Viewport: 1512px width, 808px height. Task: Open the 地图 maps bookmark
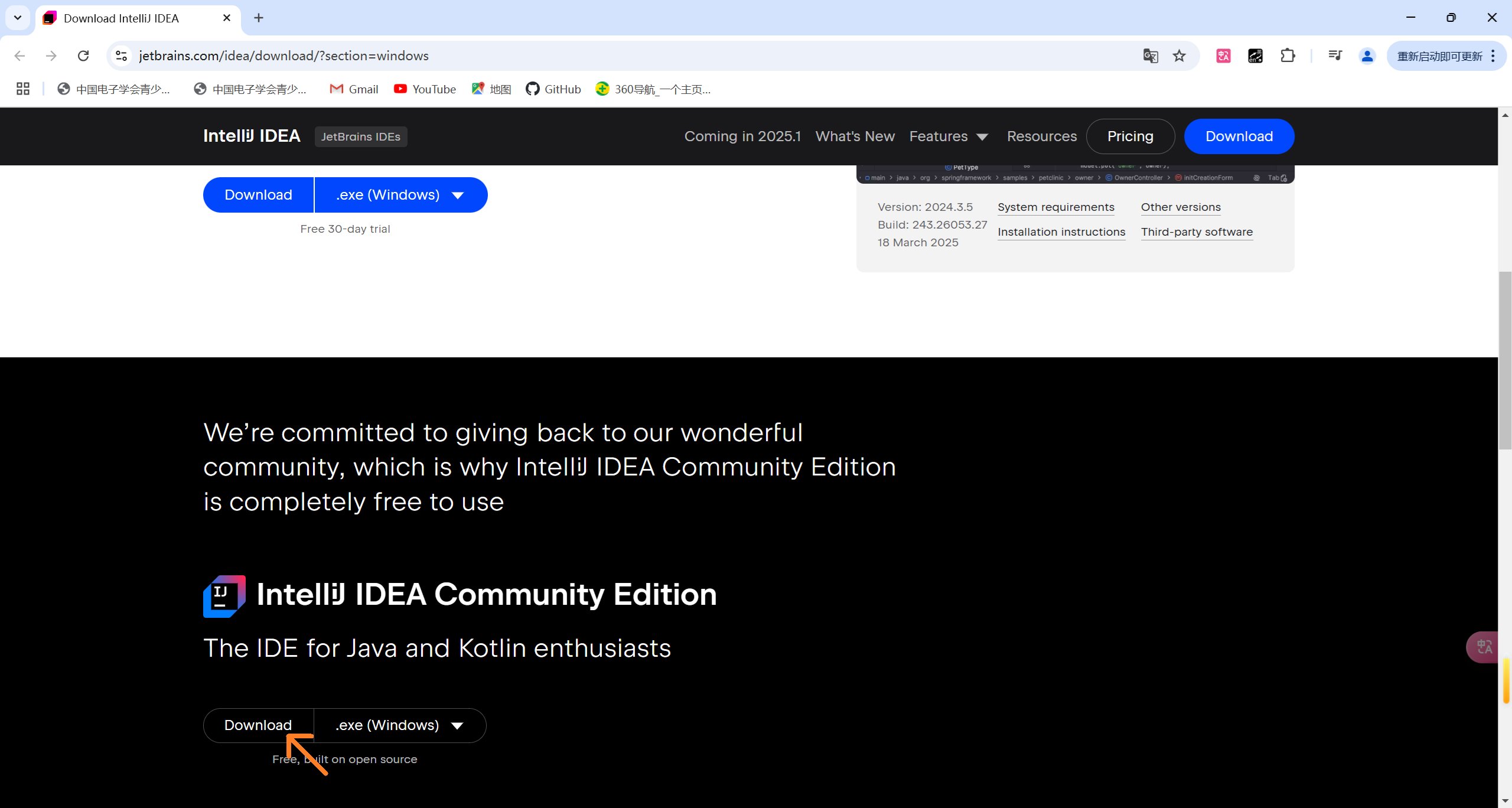pyautogui.click(x=491, y=89)
